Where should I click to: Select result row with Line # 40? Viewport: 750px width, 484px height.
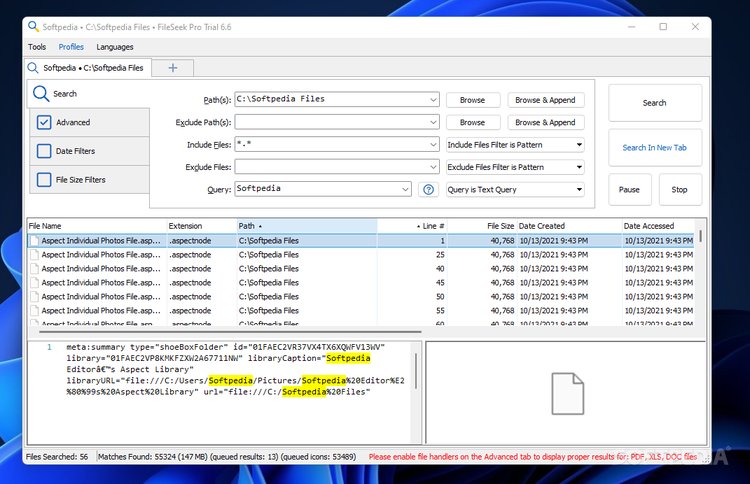click(x=361, y=268)
